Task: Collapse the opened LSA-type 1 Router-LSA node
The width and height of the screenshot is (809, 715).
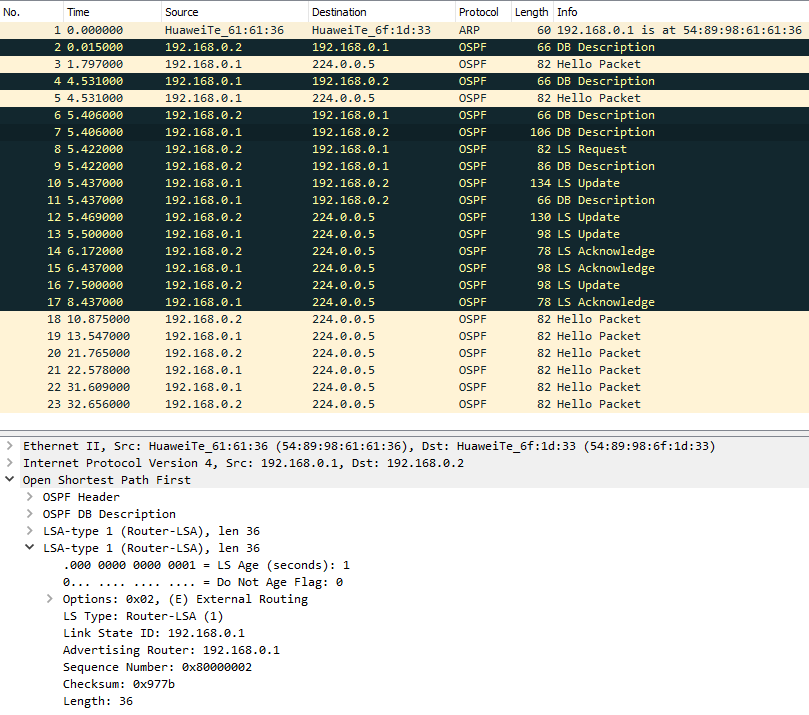Action: [30, 547]
